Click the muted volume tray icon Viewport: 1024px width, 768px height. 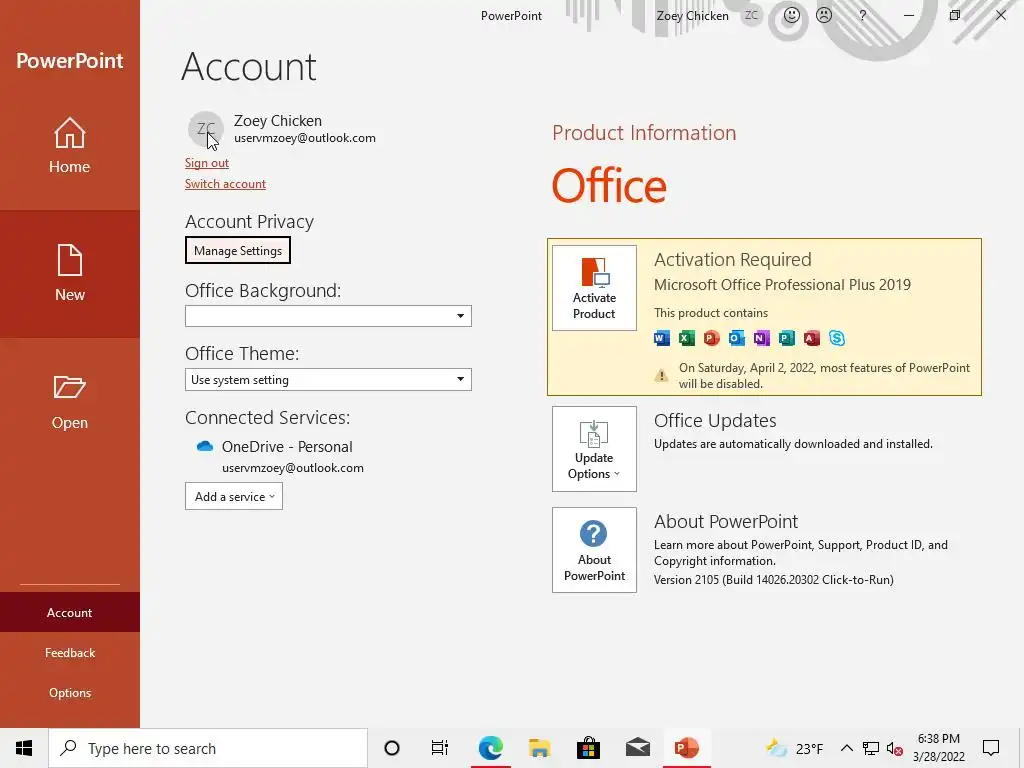click(x=895, y=748)
